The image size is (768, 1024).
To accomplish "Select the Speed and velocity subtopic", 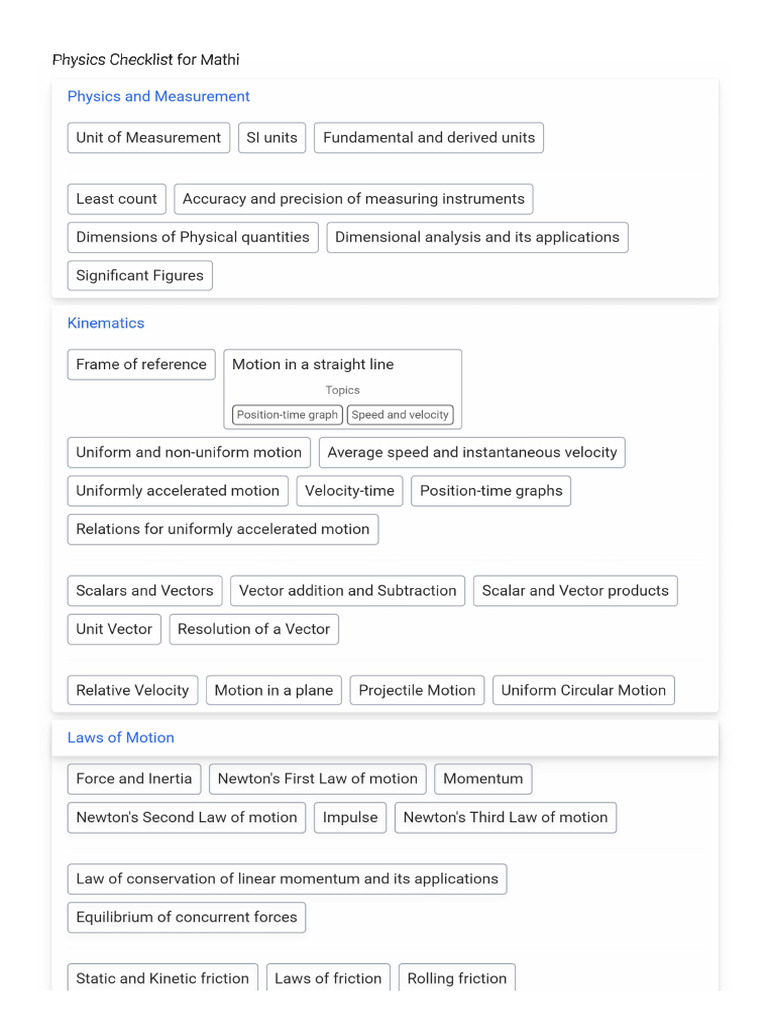I will 400,415.
